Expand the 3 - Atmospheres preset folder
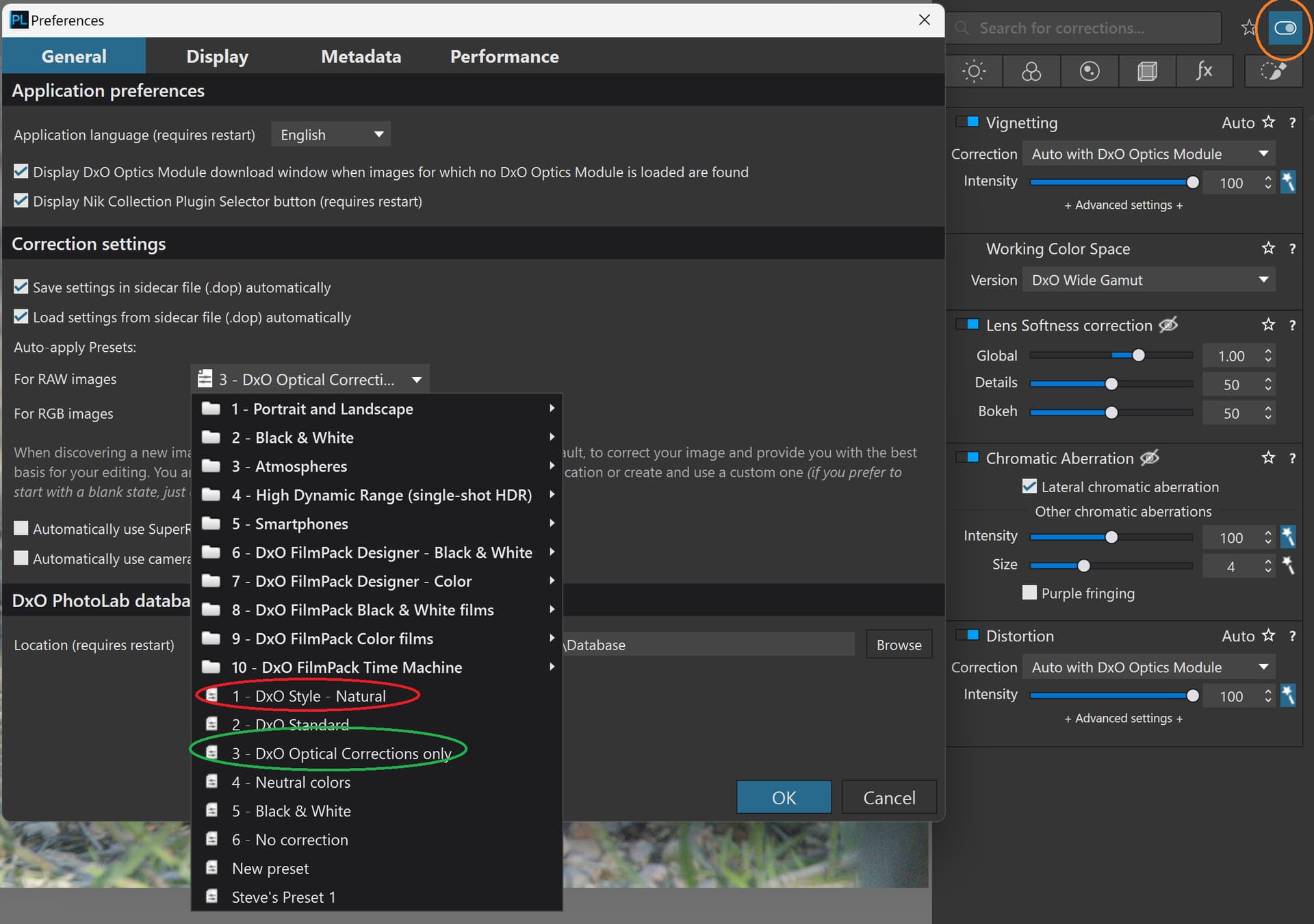 [377, 466]
